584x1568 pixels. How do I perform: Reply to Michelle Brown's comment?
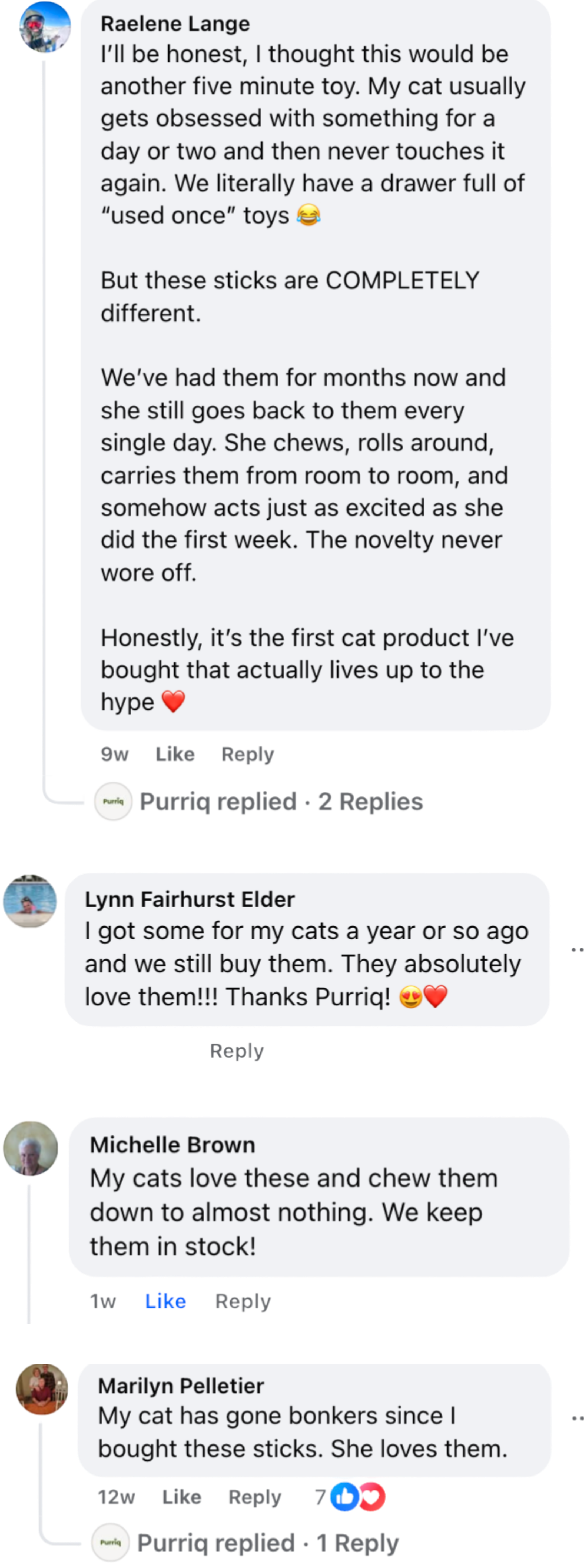(242, 1301)
